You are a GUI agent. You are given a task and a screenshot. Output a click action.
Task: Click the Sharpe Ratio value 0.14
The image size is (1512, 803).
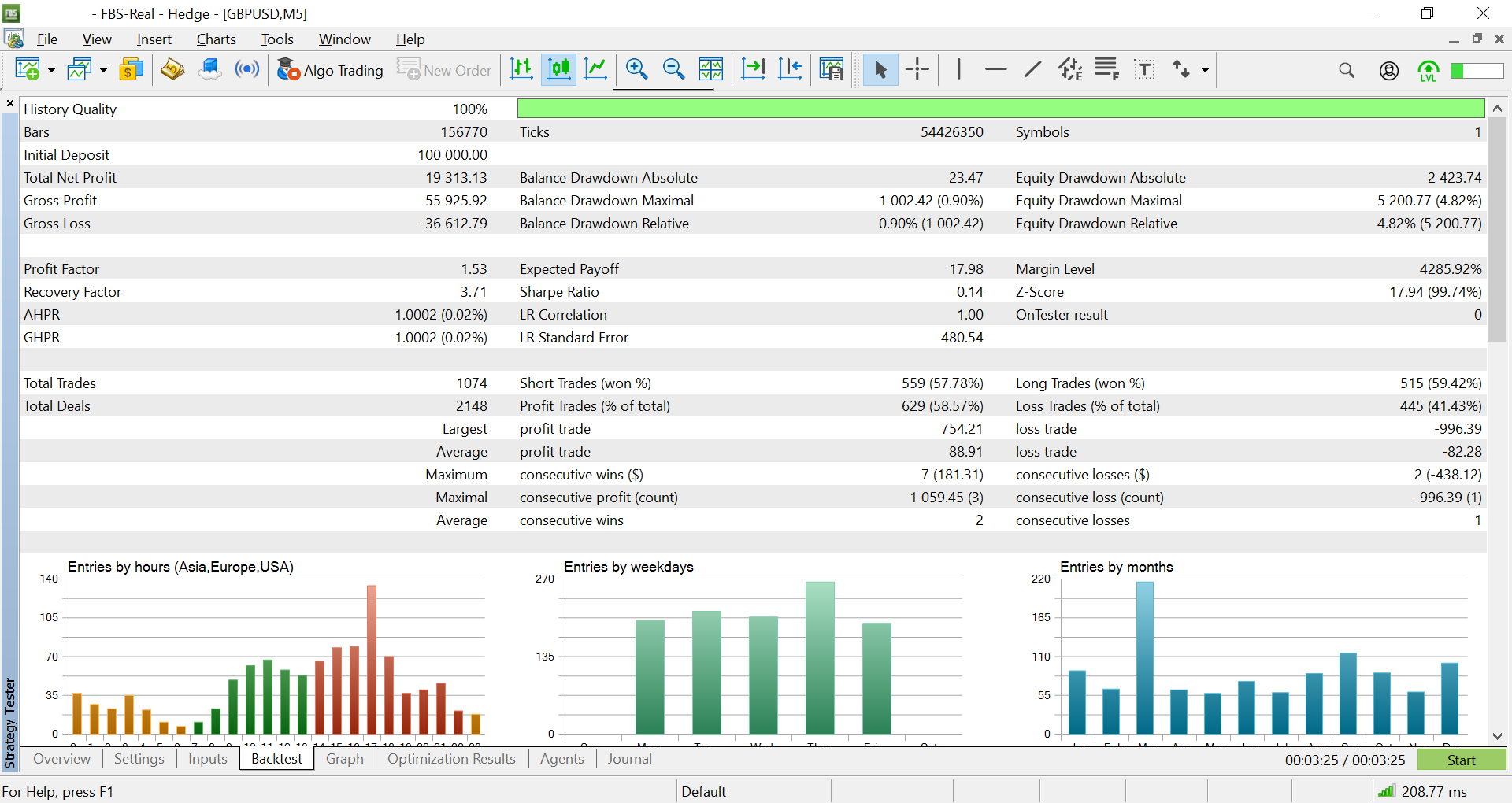click(970, 292)
